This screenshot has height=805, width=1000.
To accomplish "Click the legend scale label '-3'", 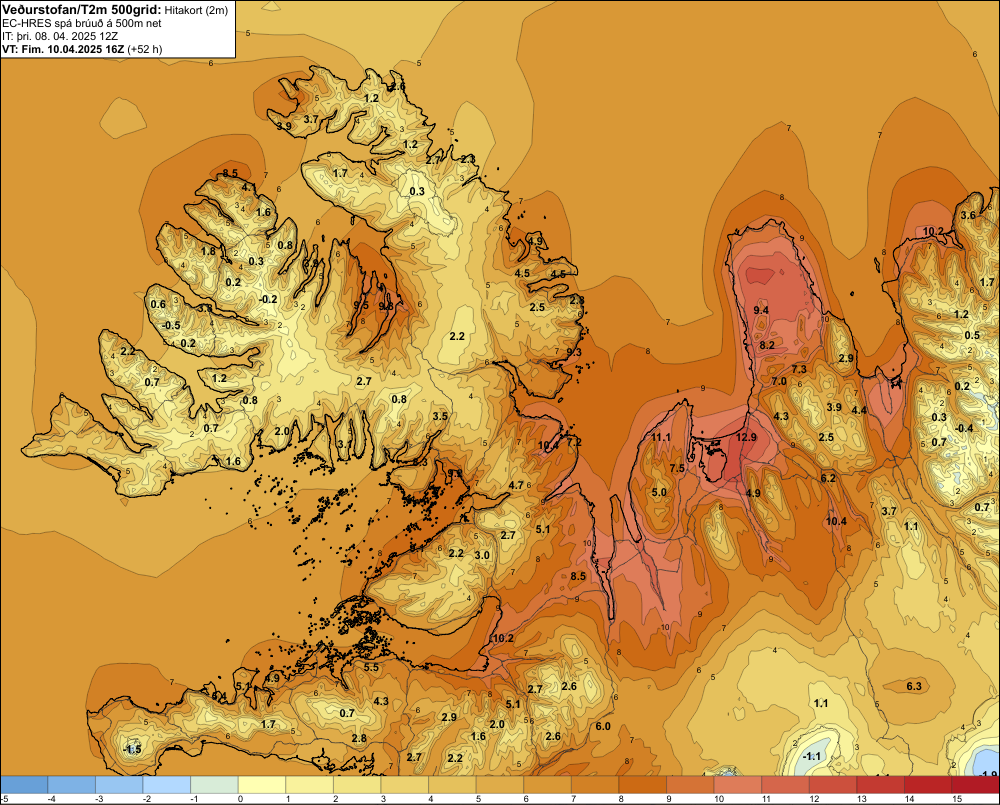I will point(99,799).
